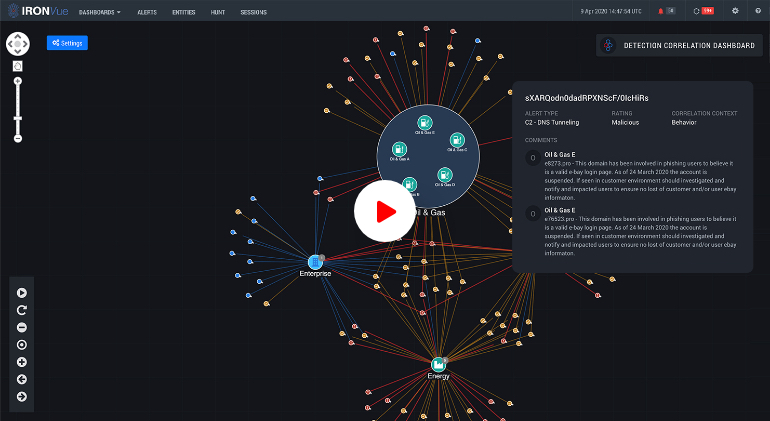Click the left arrow icon in the toolbar
Viewport: 770px width, 421px height.
(22, 379)
